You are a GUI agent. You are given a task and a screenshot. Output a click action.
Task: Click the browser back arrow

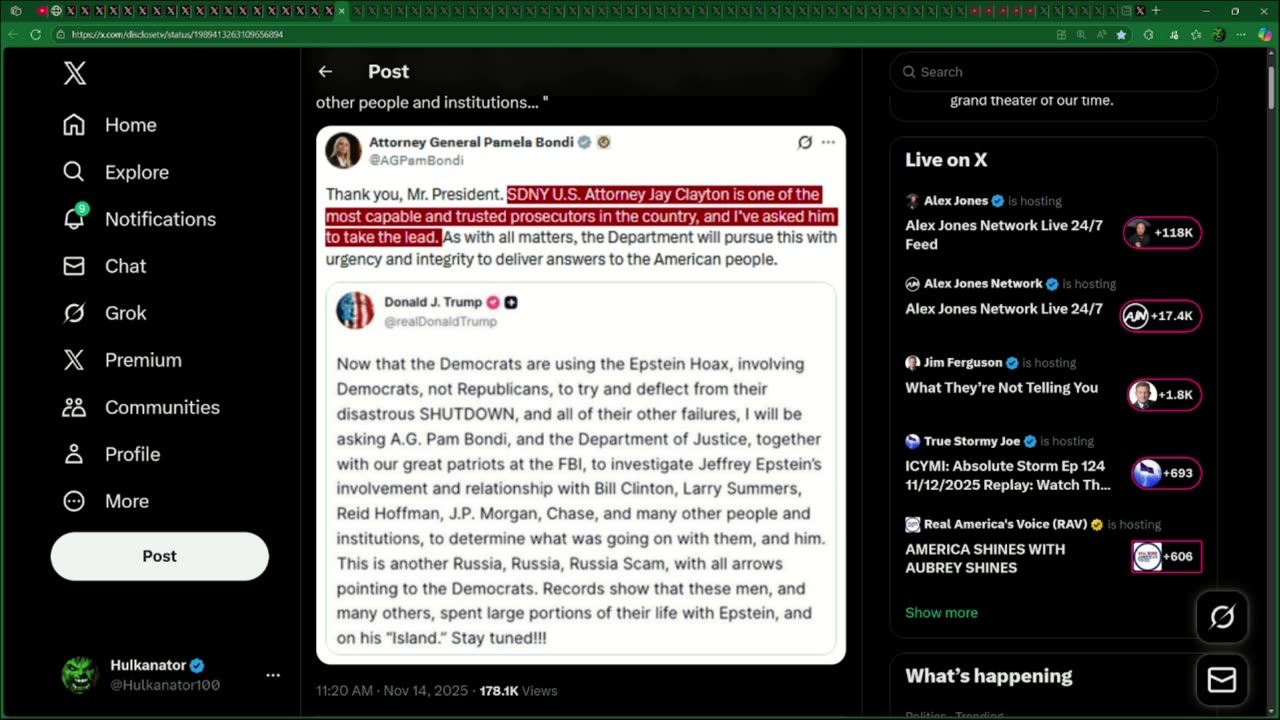(13, 34)
